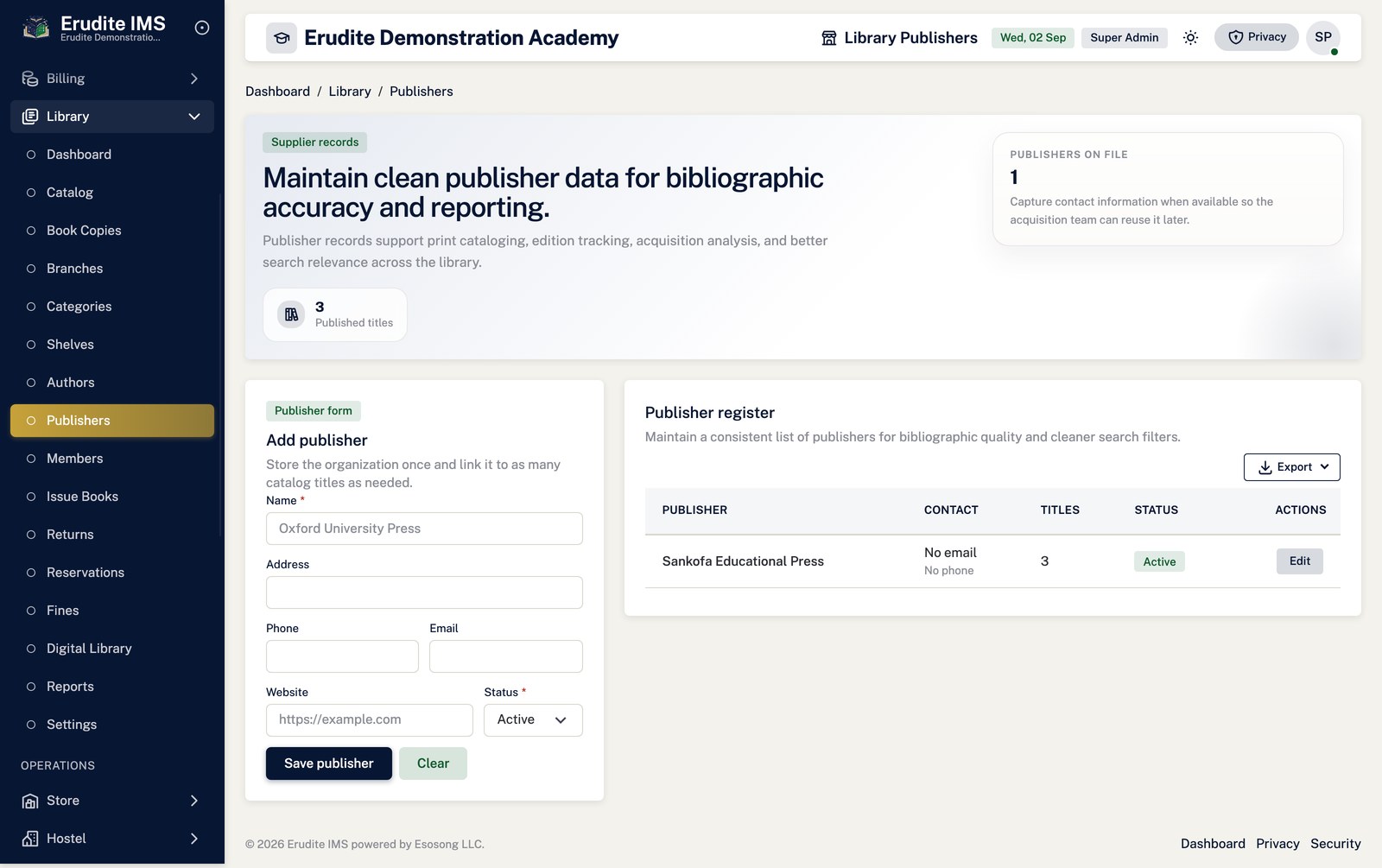
Task: Expand the Store menu chevron
Action: click(x=194, y=801)
